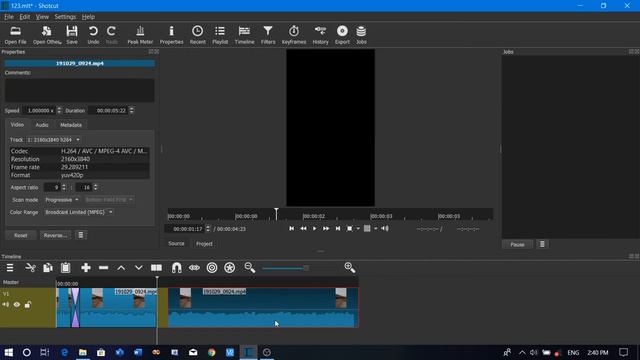Click the Reverse... button
The image size is (640, 360).
pos(55,236)
